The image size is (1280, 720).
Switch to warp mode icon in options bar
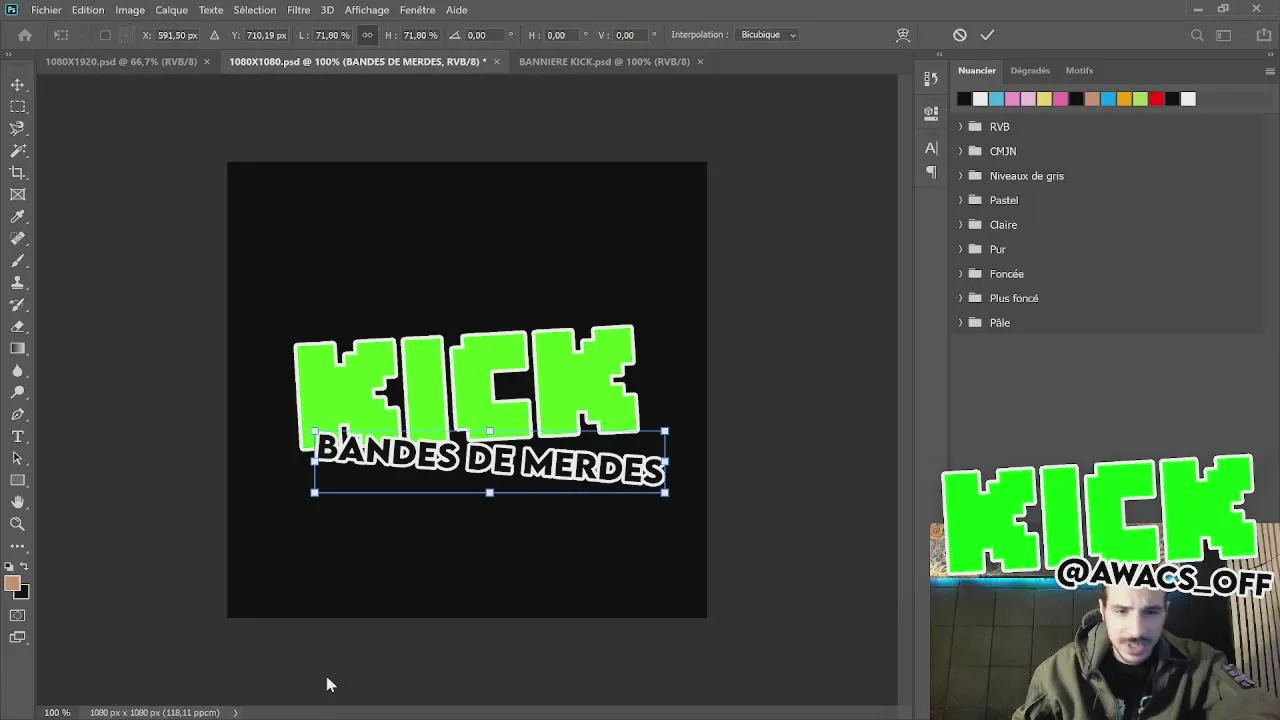(x=903, y=35)
